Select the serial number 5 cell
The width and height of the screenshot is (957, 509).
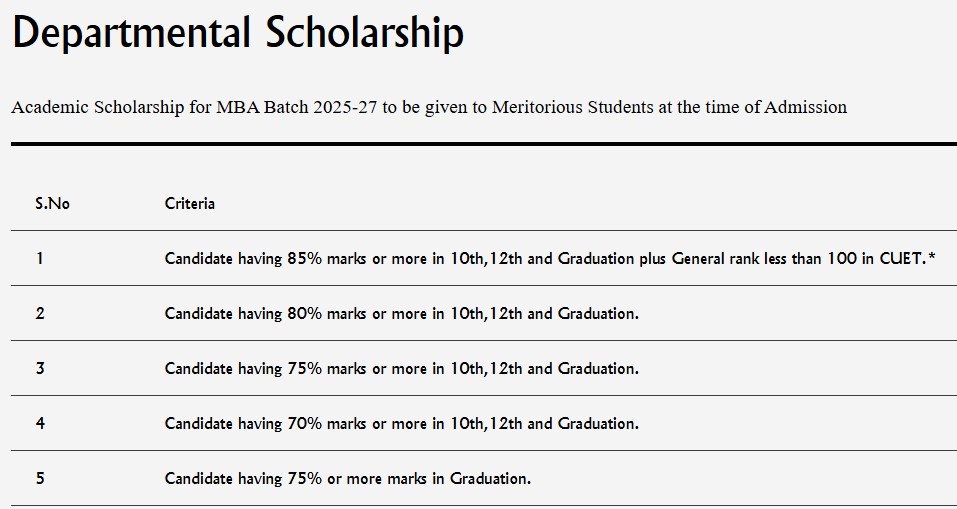point(40,478)
